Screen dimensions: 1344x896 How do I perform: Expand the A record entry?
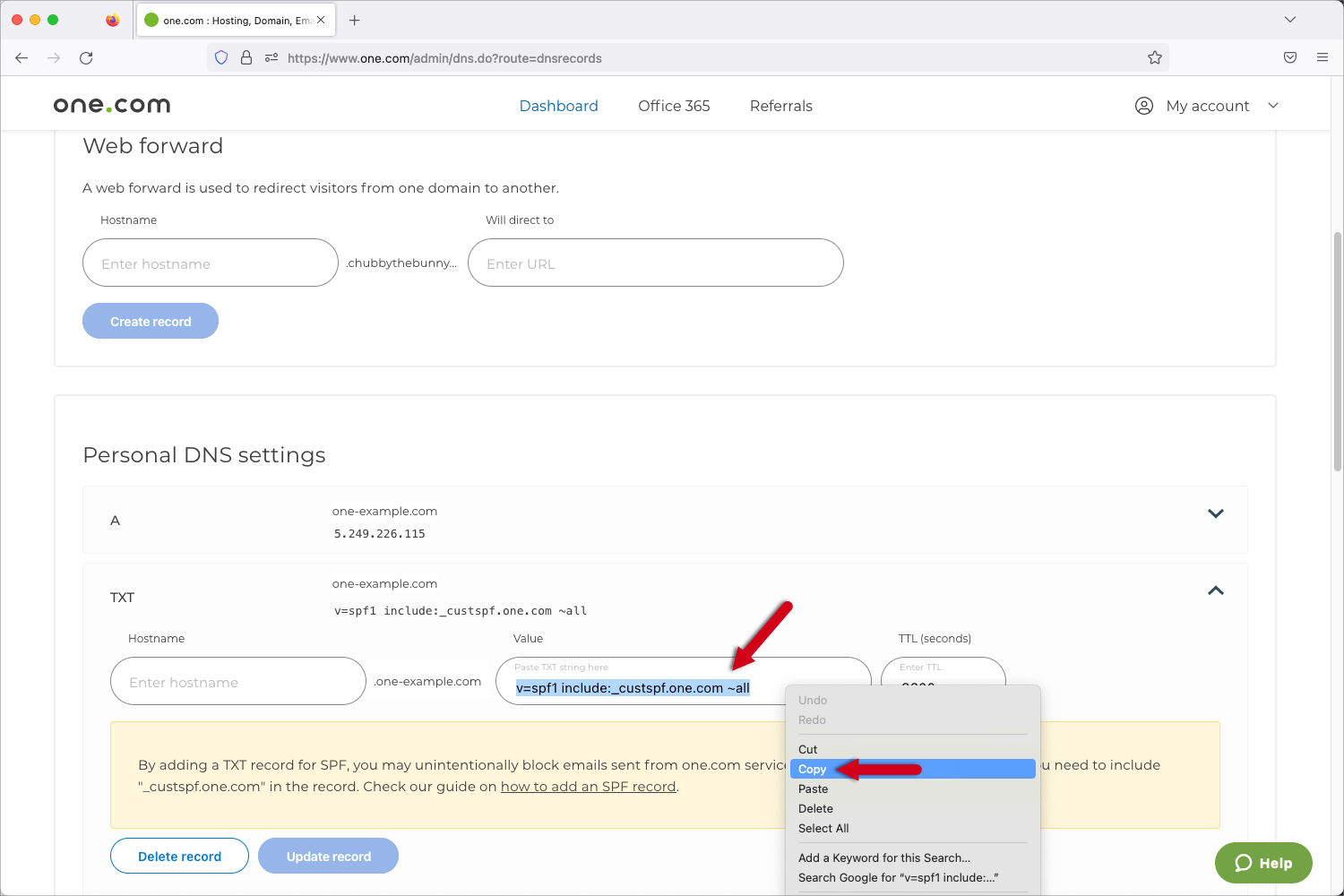[x=1216, y=513]
